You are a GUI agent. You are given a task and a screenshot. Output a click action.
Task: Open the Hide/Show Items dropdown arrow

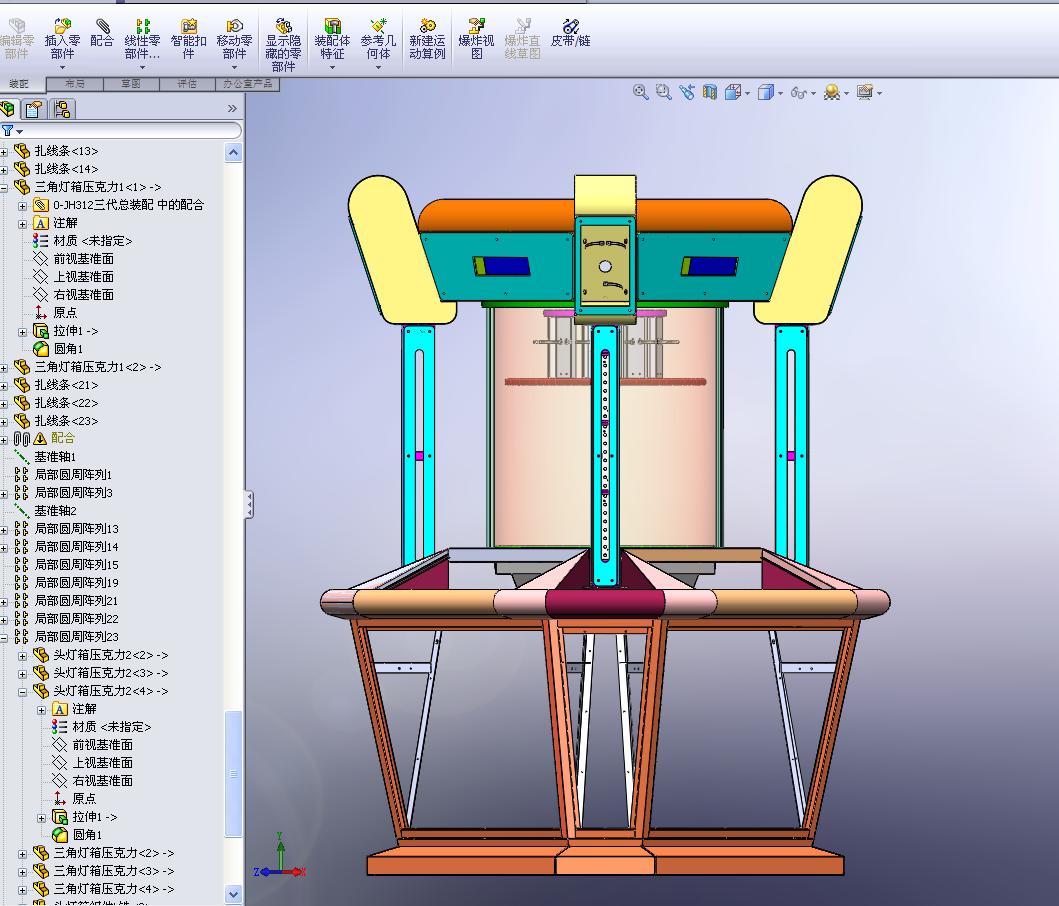813,93
